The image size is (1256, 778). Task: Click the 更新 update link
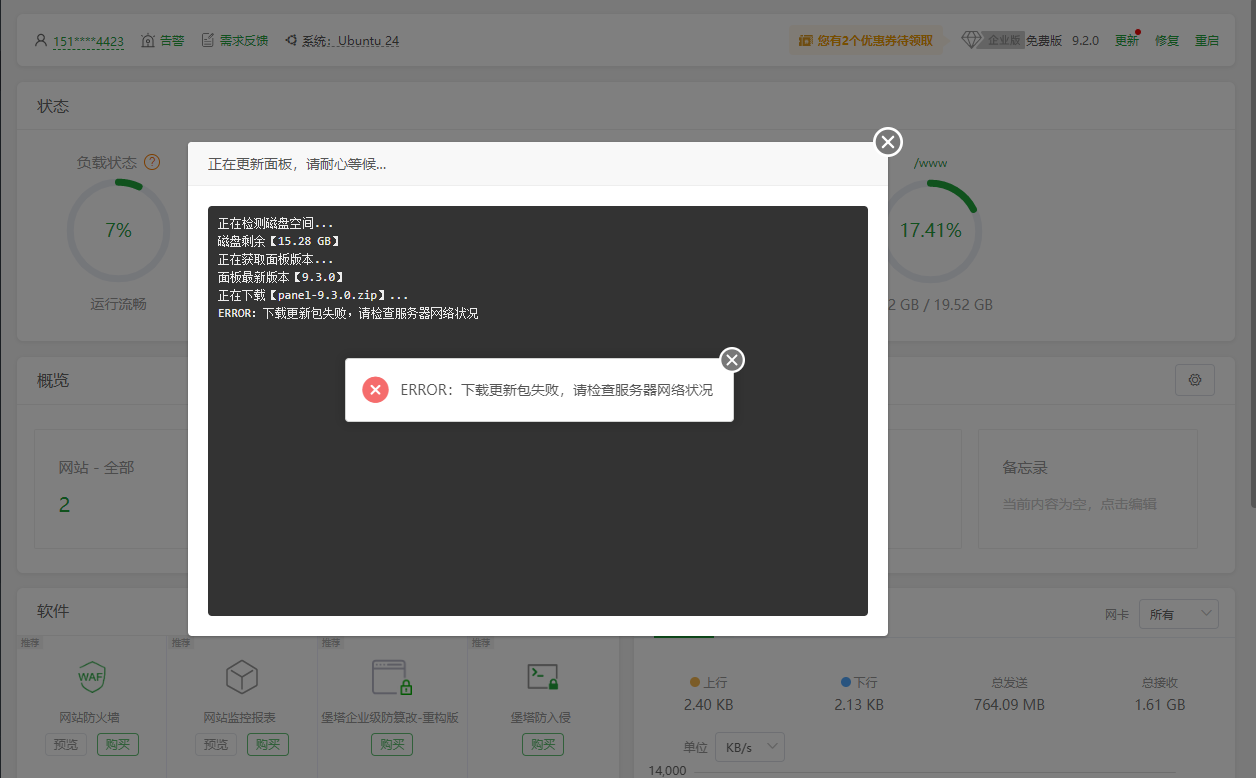pyautogui.click(x=1127, y=41)
